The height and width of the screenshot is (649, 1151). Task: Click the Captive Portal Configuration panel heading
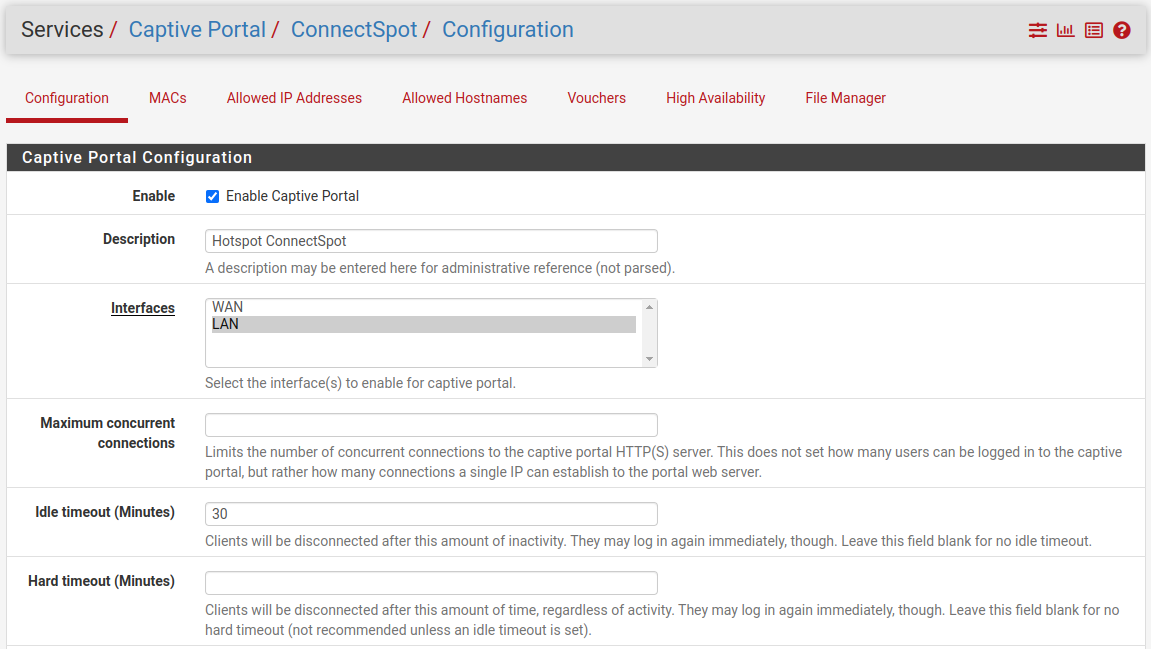pyautogui.click(x=137, y=157)
